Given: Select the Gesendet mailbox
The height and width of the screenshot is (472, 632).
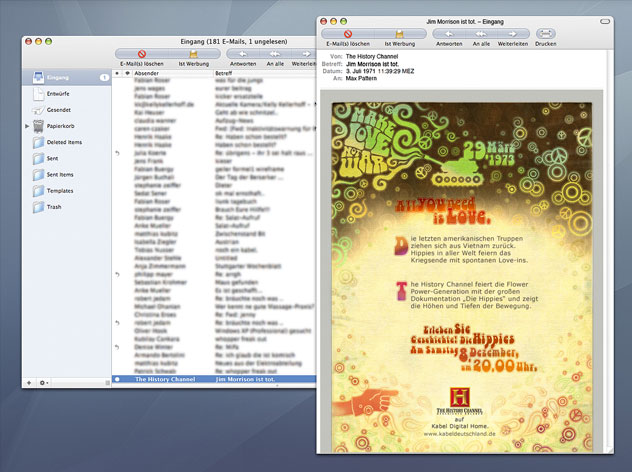Looking at the screenshot, I should pos(59,109).
